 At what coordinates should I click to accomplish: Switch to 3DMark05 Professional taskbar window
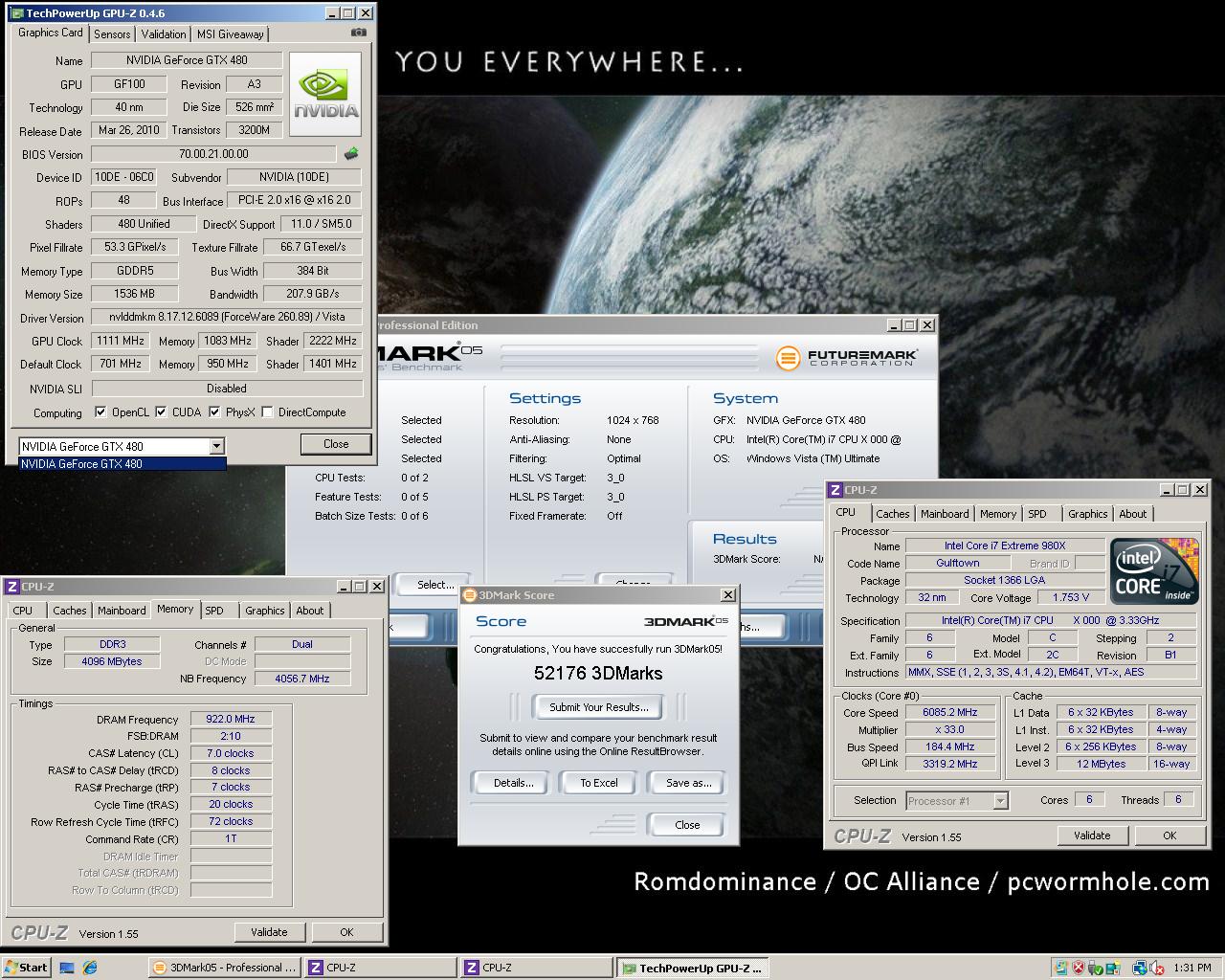pyautogui.click(x=225, y=968)
